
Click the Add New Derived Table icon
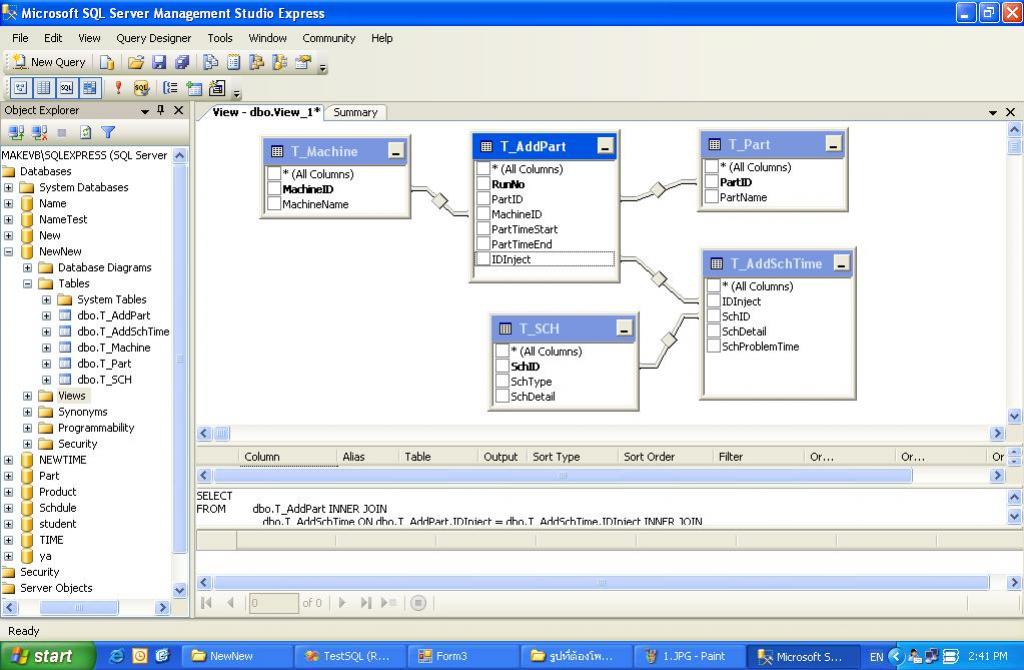click(x=217, y=88)
